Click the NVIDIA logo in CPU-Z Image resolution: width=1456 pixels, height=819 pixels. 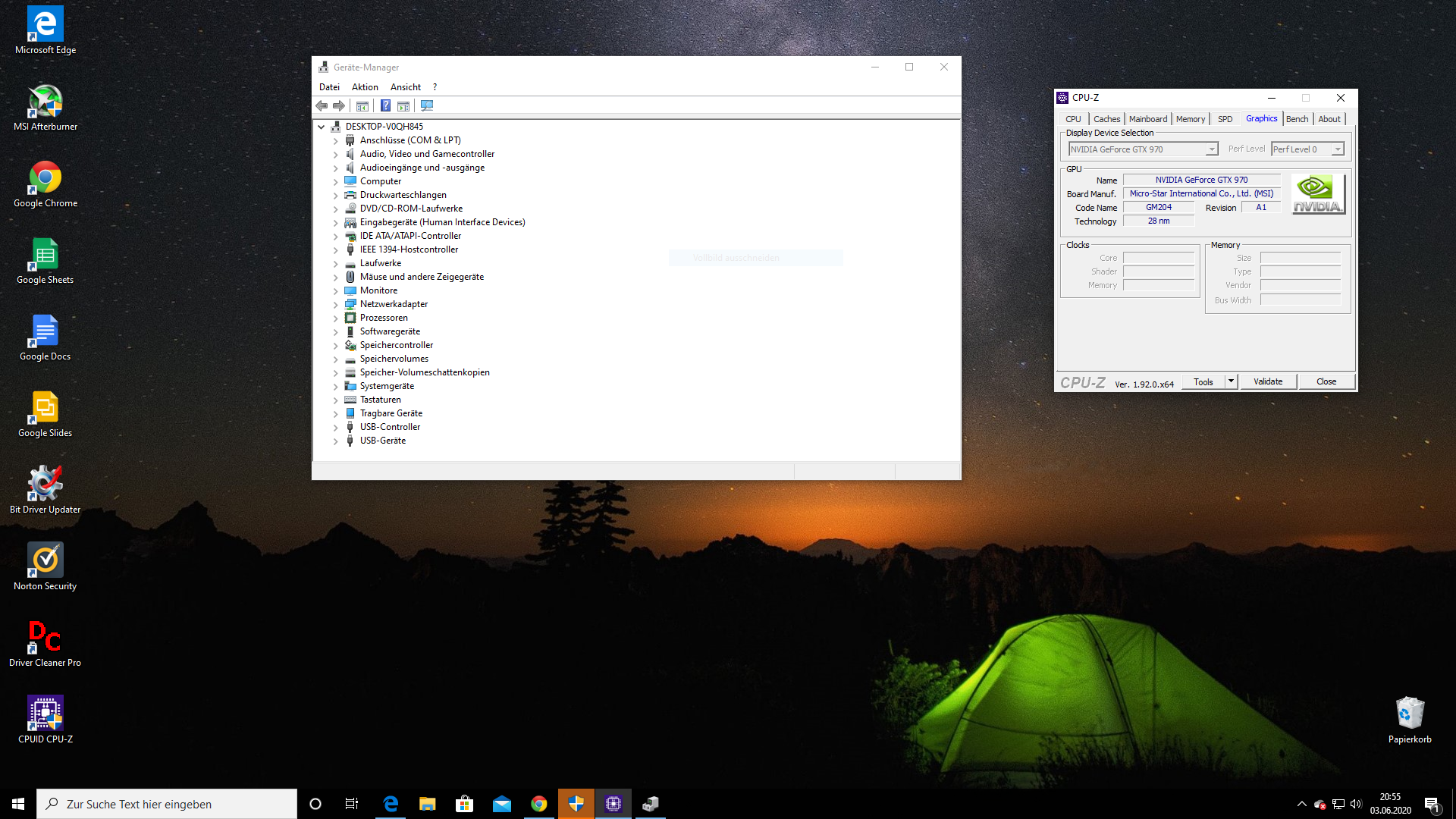pos(1317,193)
